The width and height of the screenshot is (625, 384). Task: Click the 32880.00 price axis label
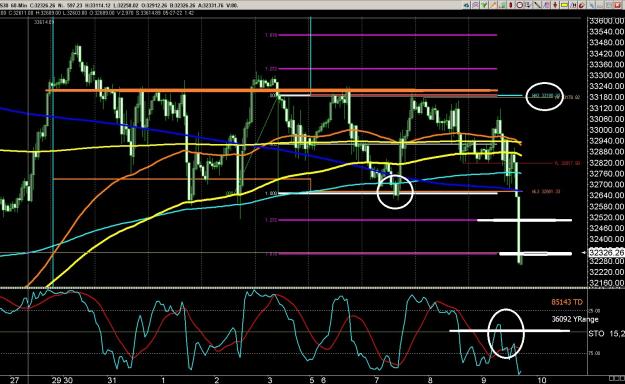606,152
